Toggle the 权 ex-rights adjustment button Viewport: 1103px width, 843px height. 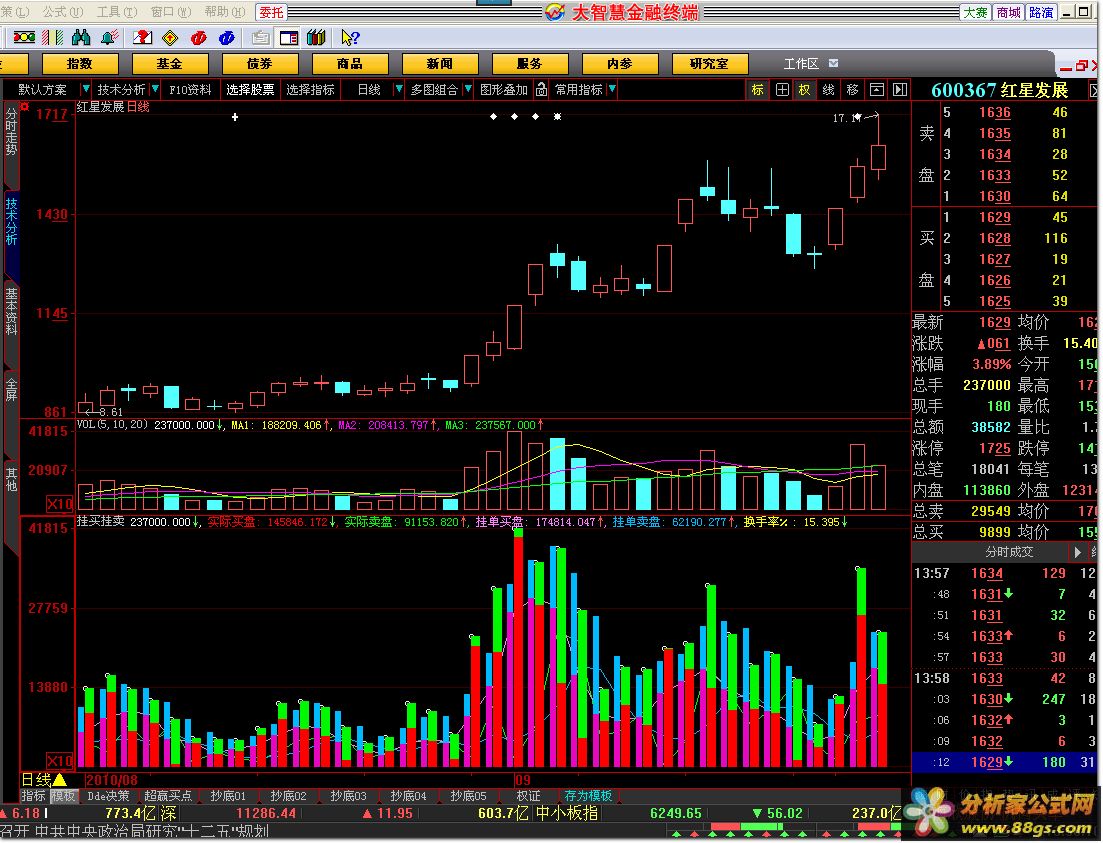tap(804, 89)
